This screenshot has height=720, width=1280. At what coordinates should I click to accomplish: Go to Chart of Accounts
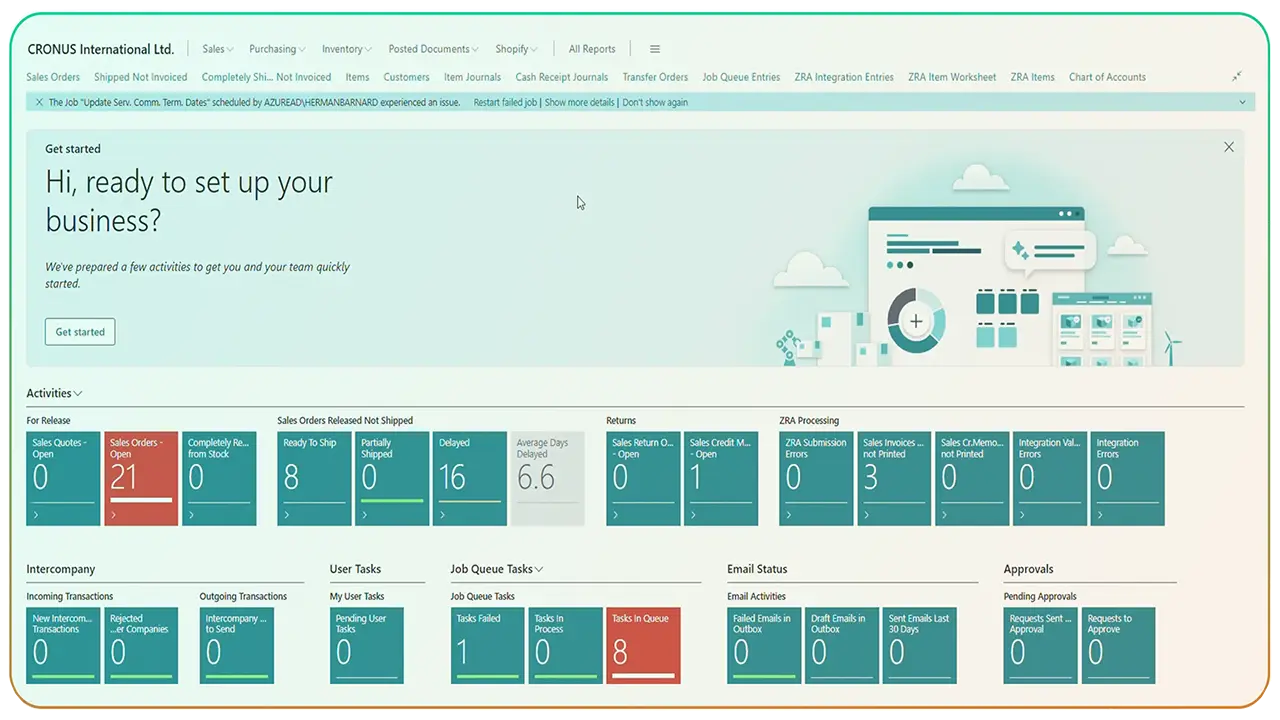click(x=1107, y=77)
